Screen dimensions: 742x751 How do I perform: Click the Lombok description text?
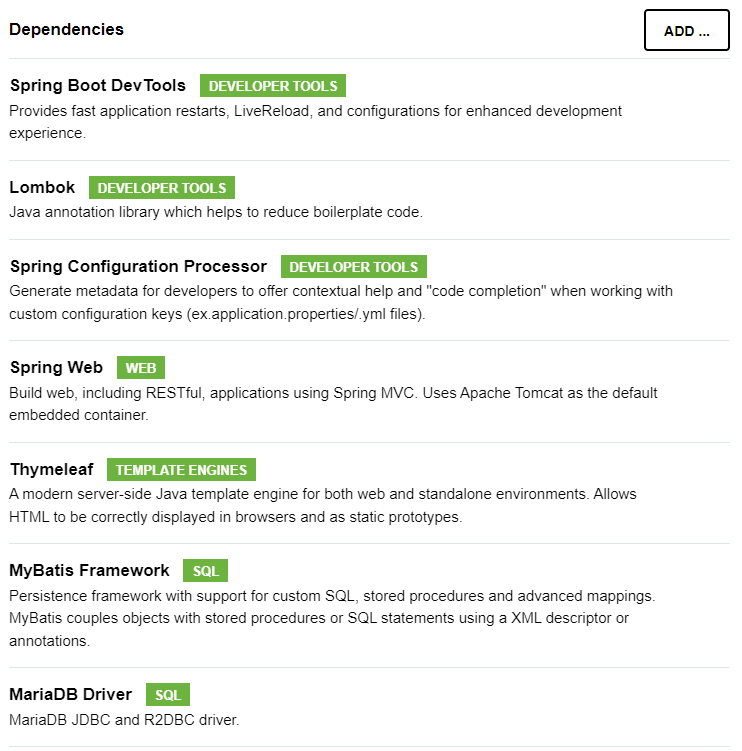(216, 212)
